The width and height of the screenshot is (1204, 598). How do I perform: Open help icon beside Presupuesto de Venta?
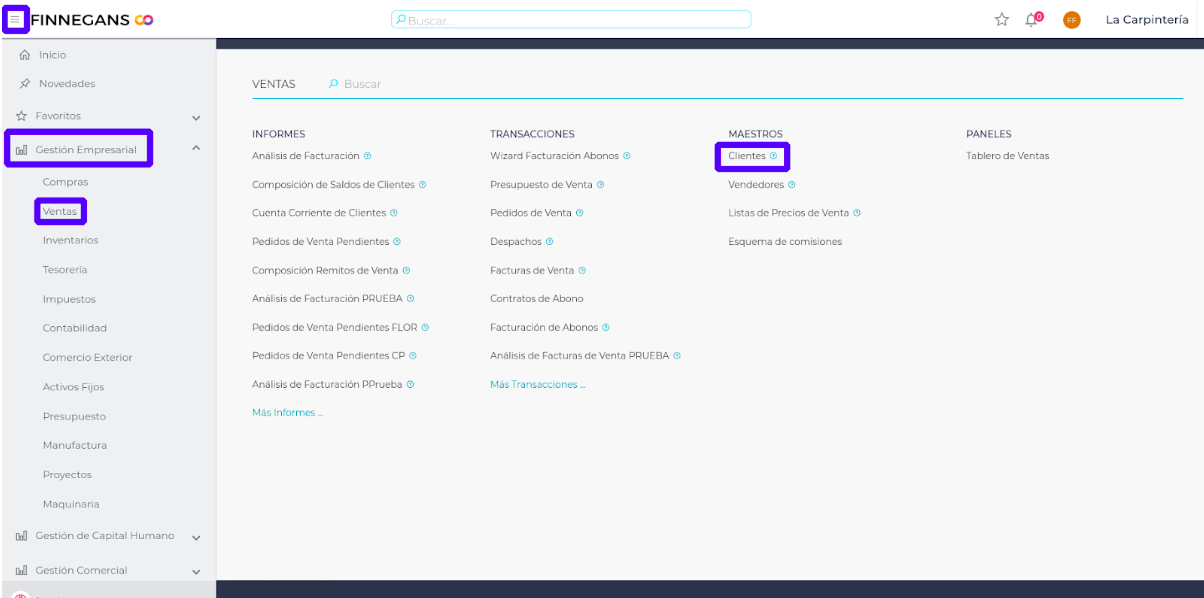pyautogui.click(x=600, y=185)
